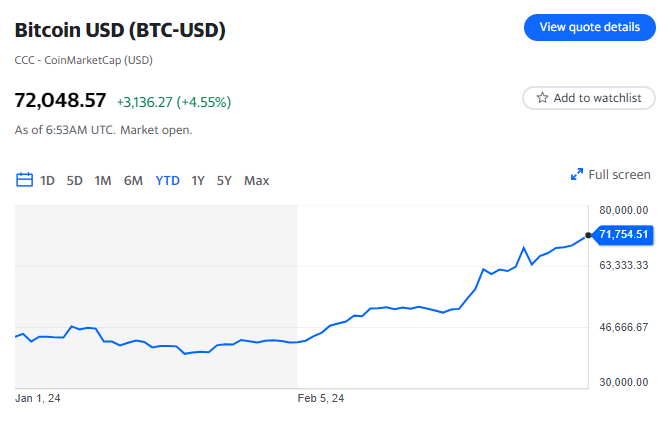Click the Bitcoin USD (BTC-USD) title
The width and height of the screenshot is (670, 426).
[120, 31]
